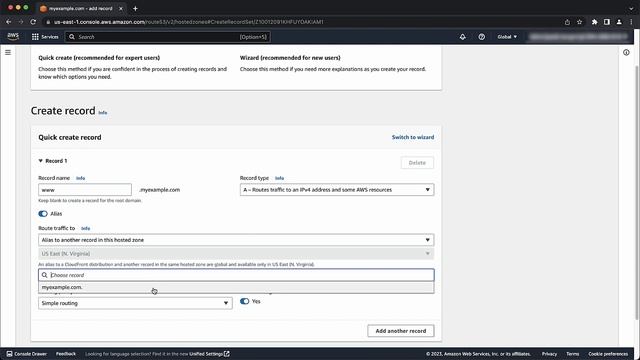Open a new browser tab
Screen dimensions: 640x360
(135, 8)
